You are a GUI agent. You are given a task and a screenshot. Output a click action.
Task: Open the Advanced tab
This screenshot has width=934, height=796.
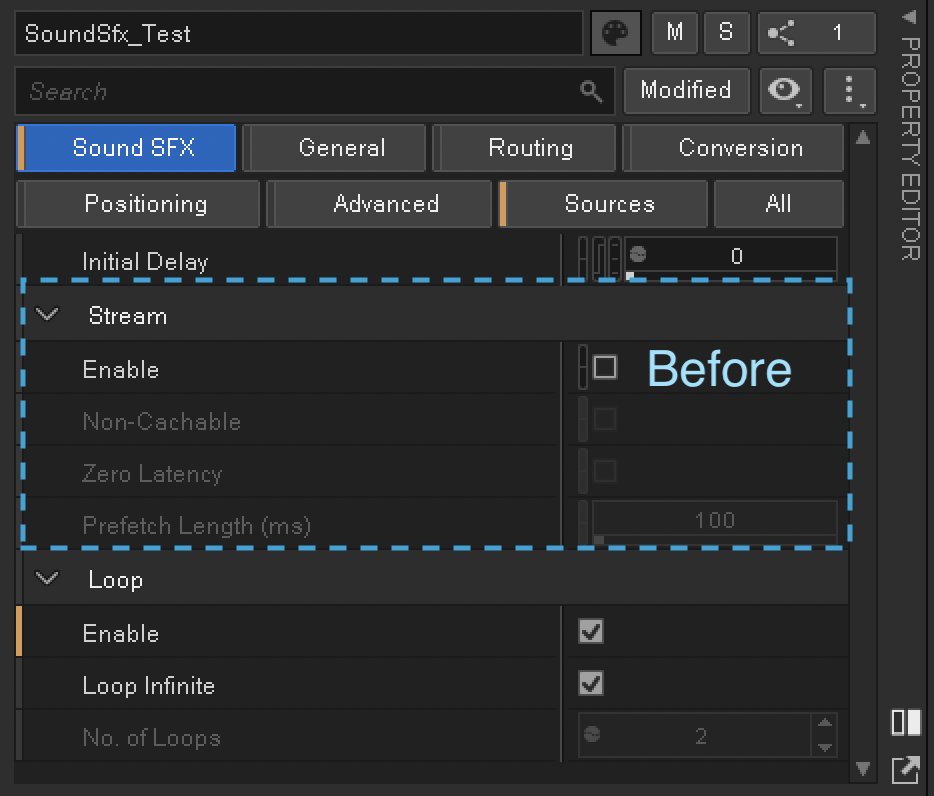coord(379,203)
